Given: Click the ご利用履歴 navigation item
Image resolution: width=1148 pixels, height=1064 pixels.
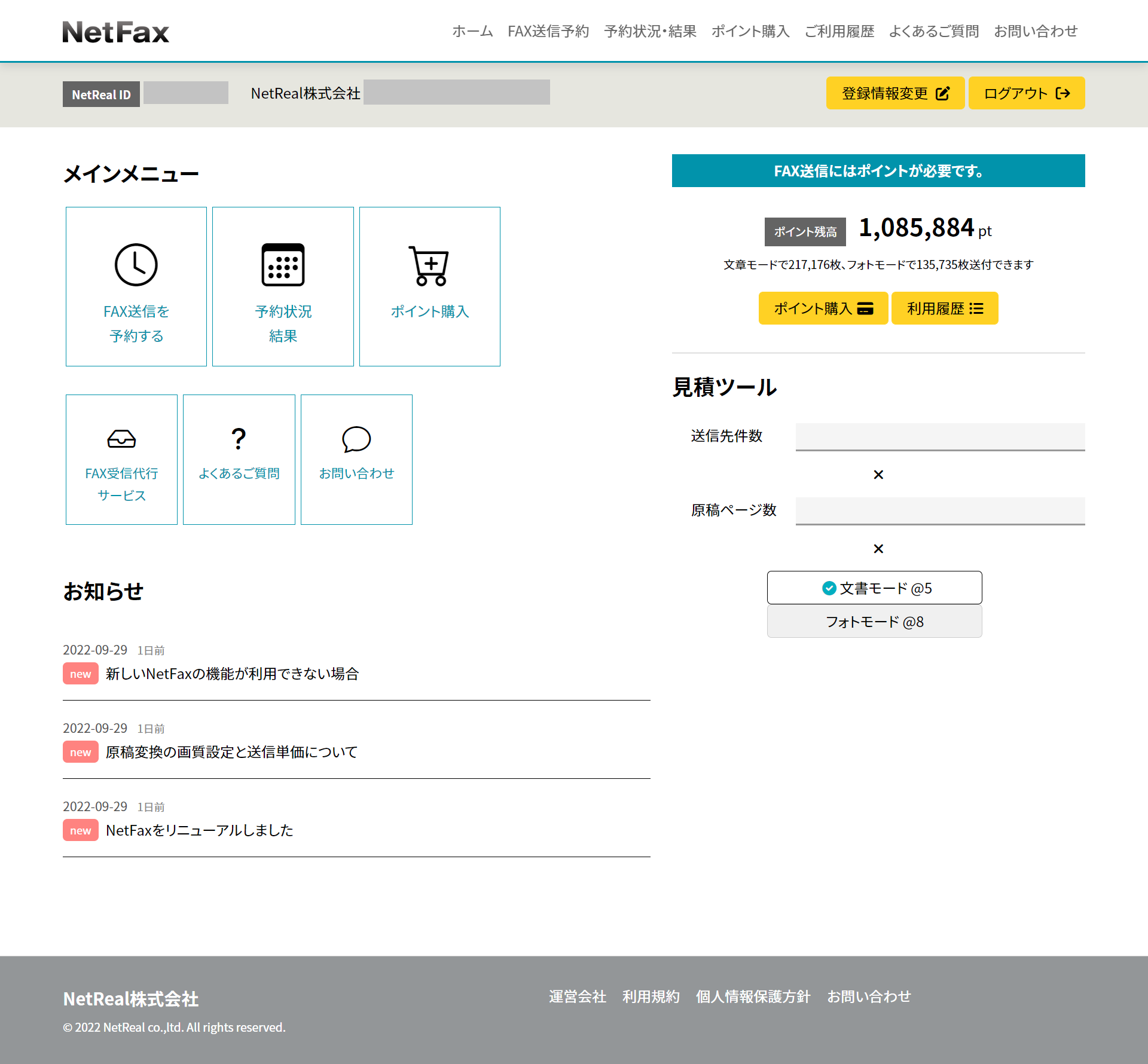Looking at the screenshot, I should [x=839, y=31].
